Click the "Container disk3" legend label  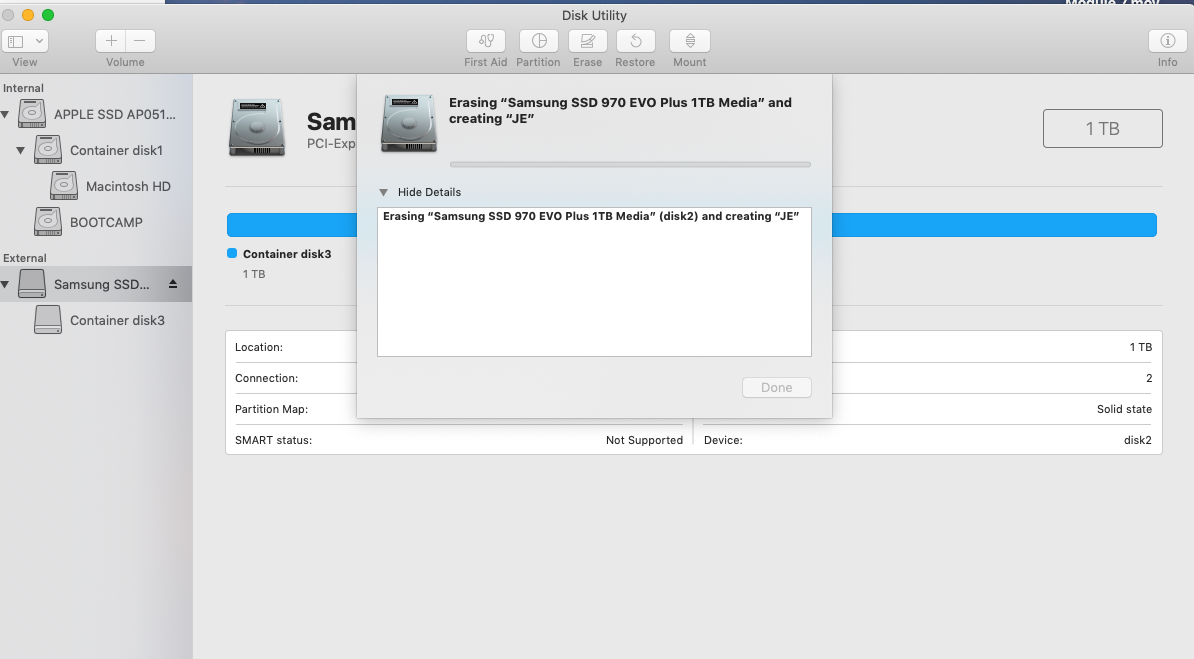(x=287, y=254)
